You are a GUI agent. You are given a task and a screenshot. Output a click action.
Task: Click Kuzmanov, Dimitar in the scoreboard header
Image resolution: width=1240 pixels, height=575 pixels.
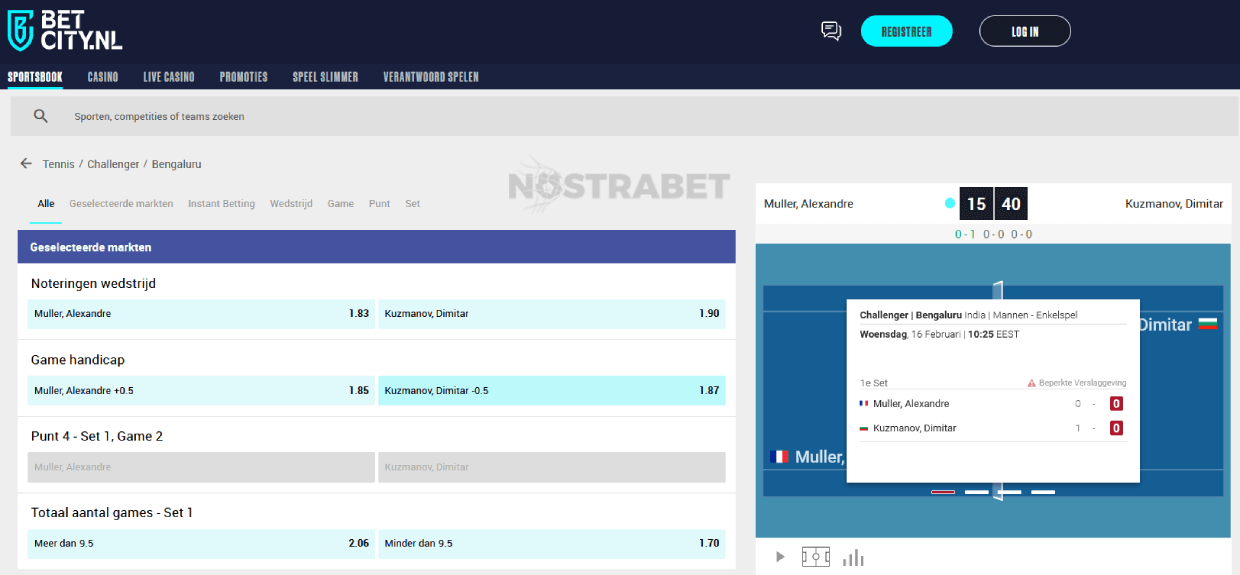pyautogui.click(x=1174, y=204)
